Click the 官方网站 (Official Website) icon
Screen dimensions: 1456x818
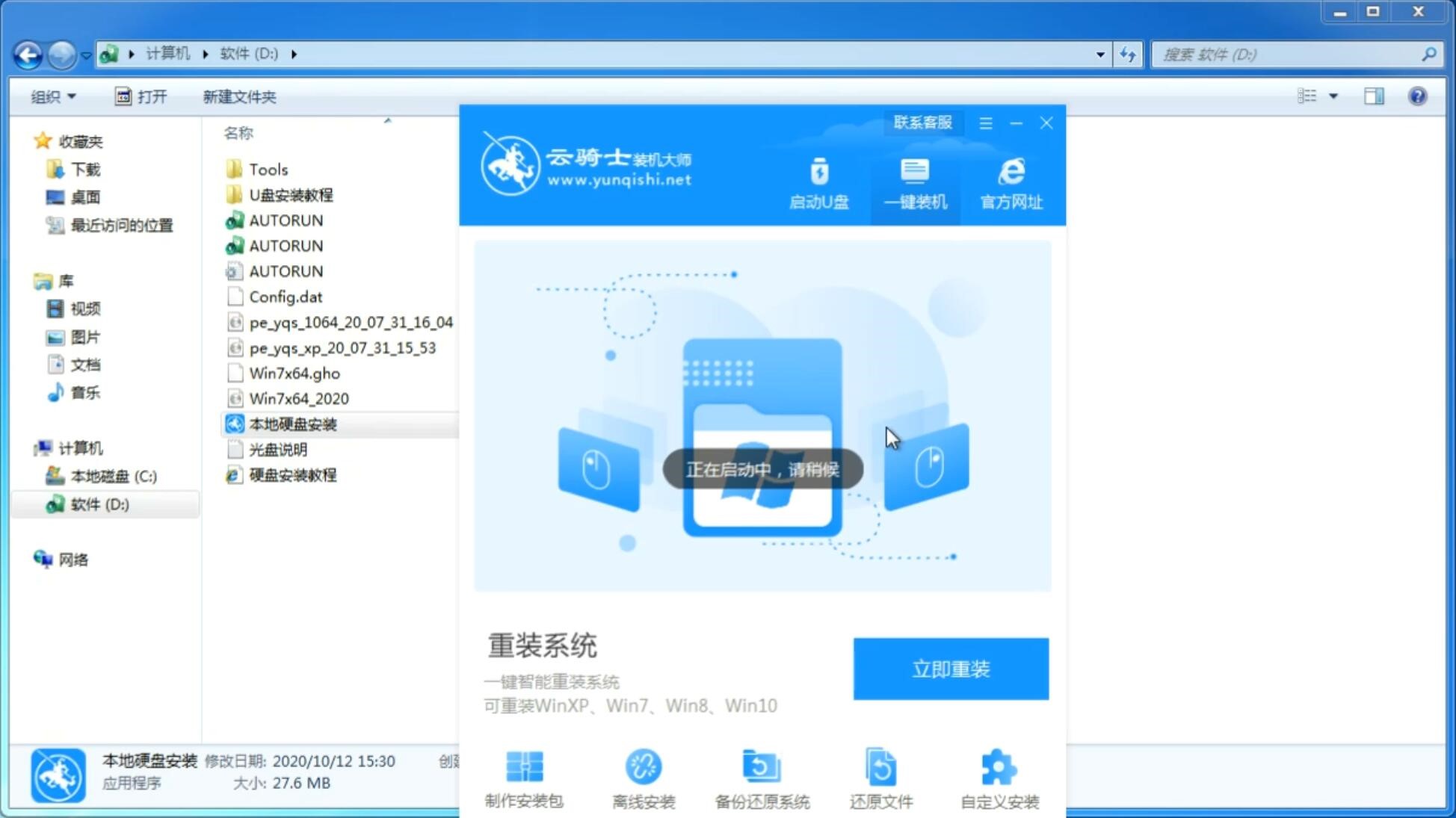tap(1010, 182)
